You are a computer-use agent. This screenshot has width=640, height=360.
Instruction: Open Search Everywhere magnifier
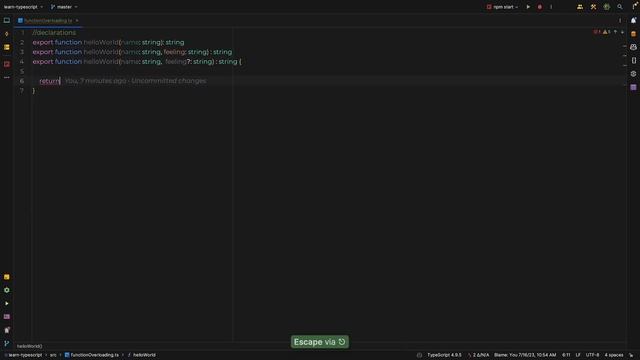coord(620,7)
